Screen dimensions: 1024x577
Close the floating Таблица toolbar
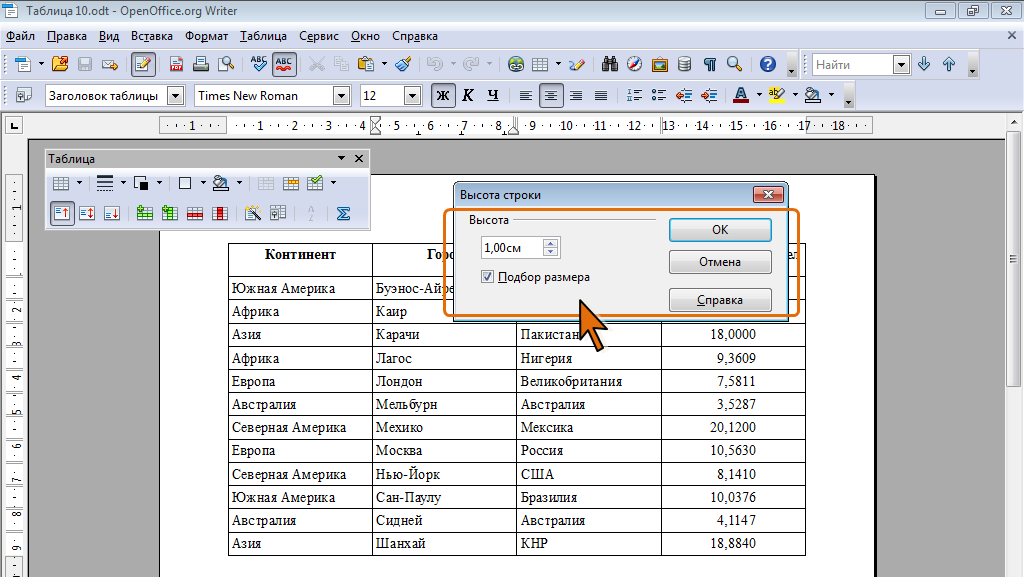(359, 159)
